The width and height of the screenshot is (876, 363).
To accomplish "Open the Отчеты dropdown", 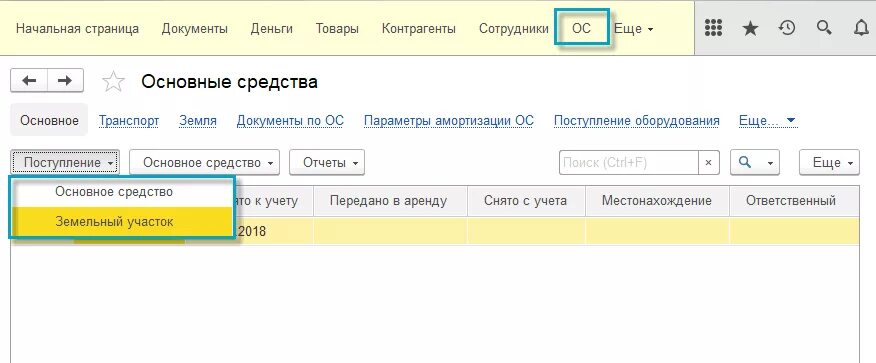I will coord(327,163).
